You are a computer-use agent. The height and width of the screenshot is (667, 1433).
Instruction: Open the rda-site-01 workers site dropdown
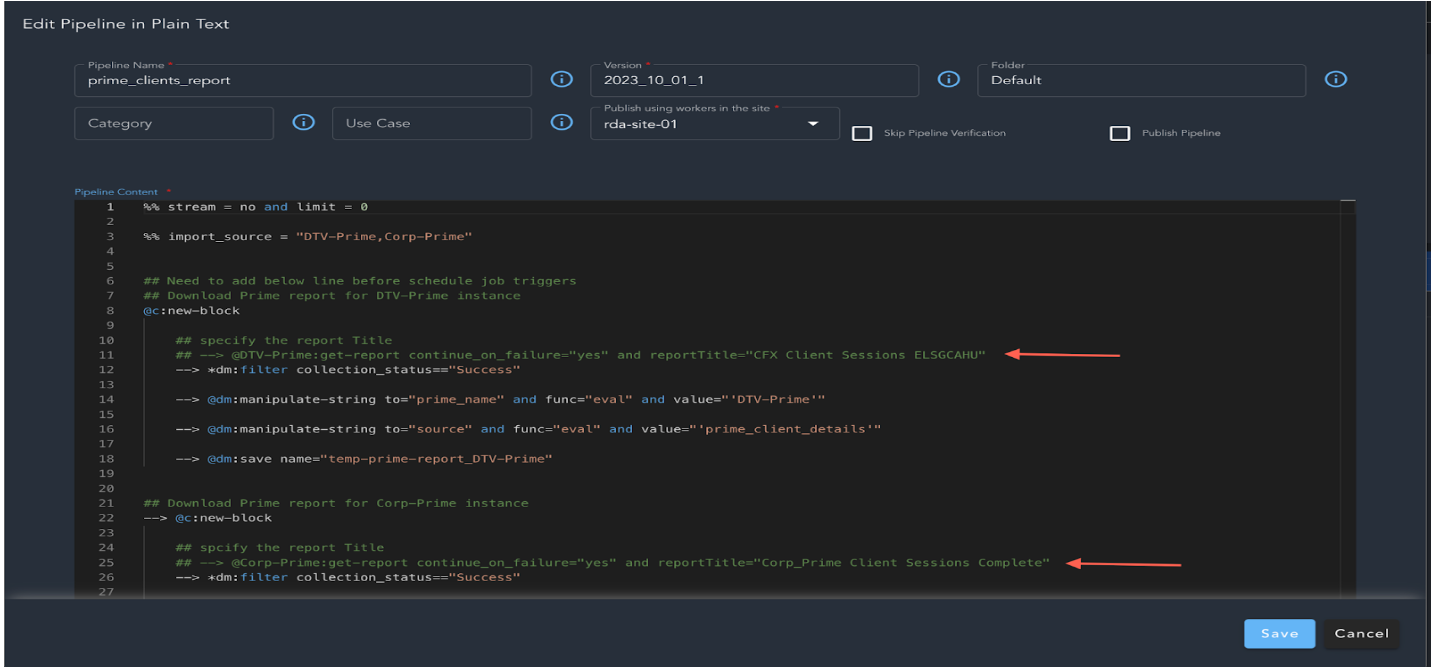pyautogui.click(x=814, y=123)
